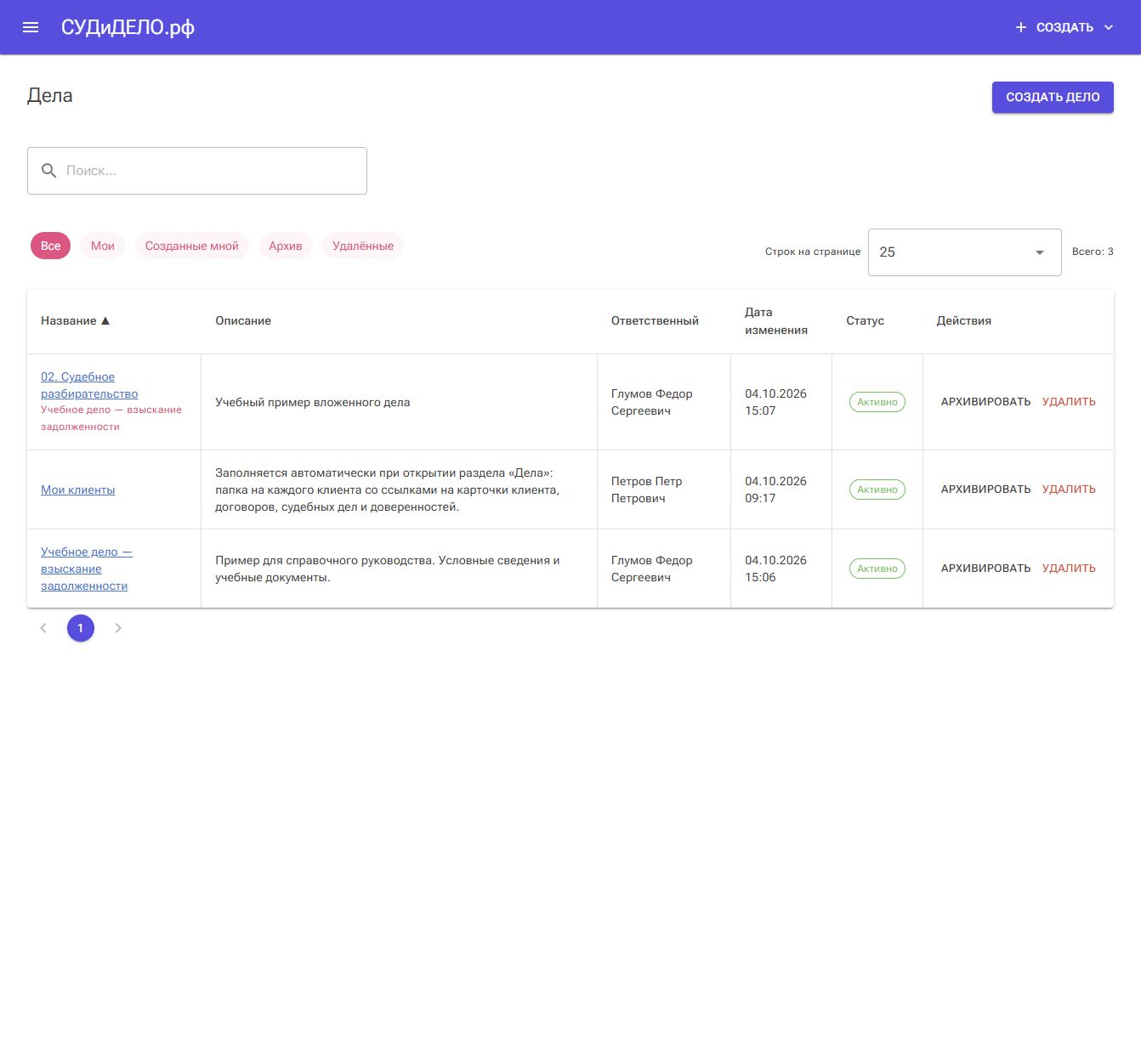Archive the 02. Судебное разбирательство case
This screenshot has width=1141, height=1064.
coord(986,402)
